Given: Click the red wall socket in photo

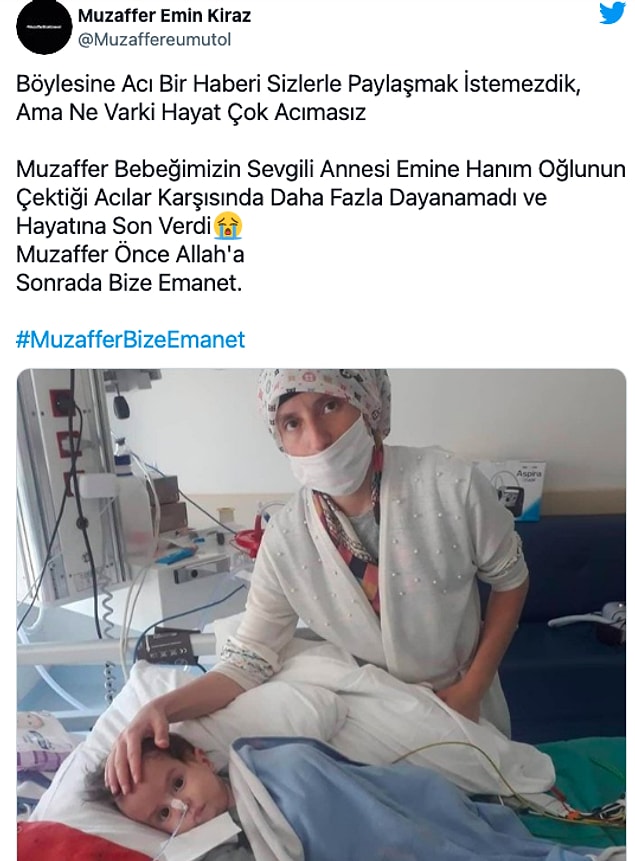Looking at the screenshot, I should click(62, 404).
